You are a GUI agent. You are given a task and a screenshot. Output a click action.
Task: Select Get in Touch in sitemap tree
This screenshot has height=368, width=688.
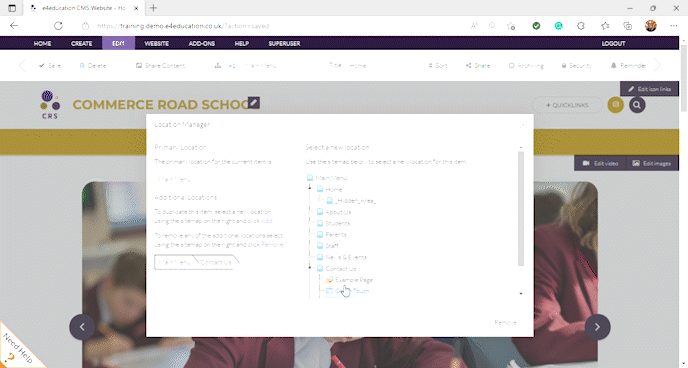click(352, 291)
